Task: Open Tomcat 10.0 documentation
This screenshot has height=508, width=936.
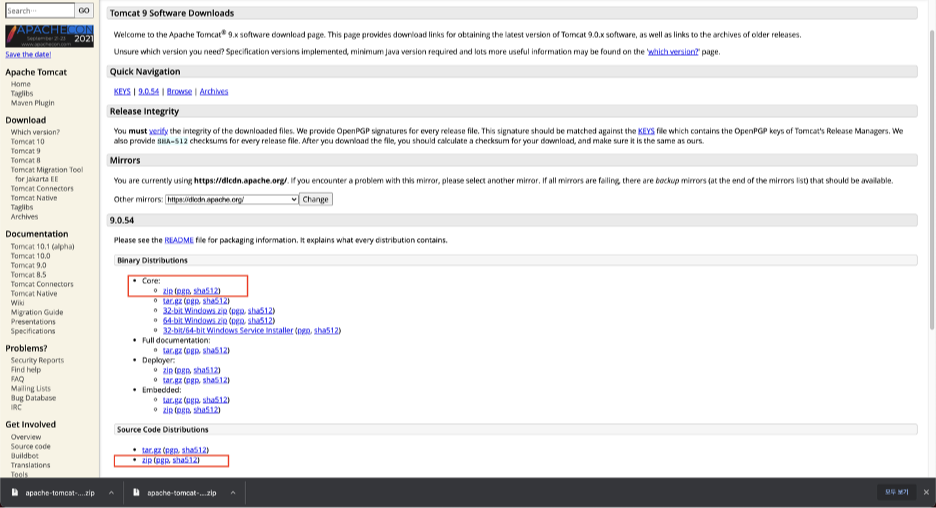Action: point(30,255)
